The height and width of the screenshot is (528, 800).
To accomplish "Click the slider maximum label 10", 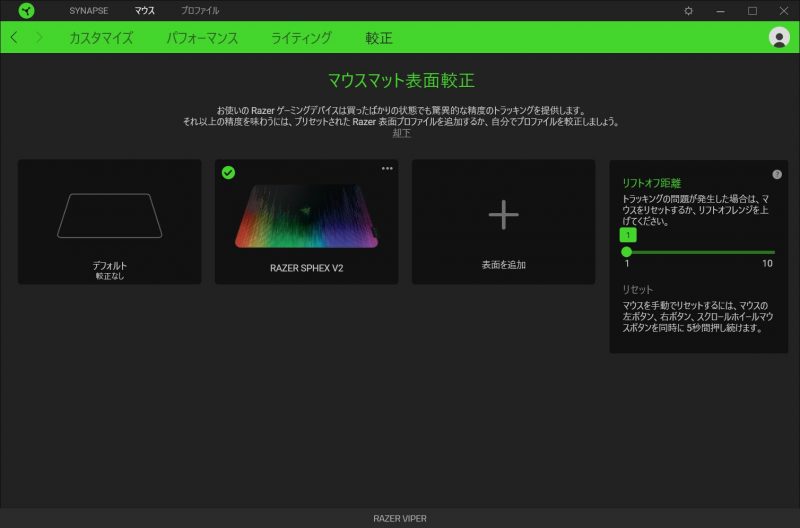I will tap(767, 263).
